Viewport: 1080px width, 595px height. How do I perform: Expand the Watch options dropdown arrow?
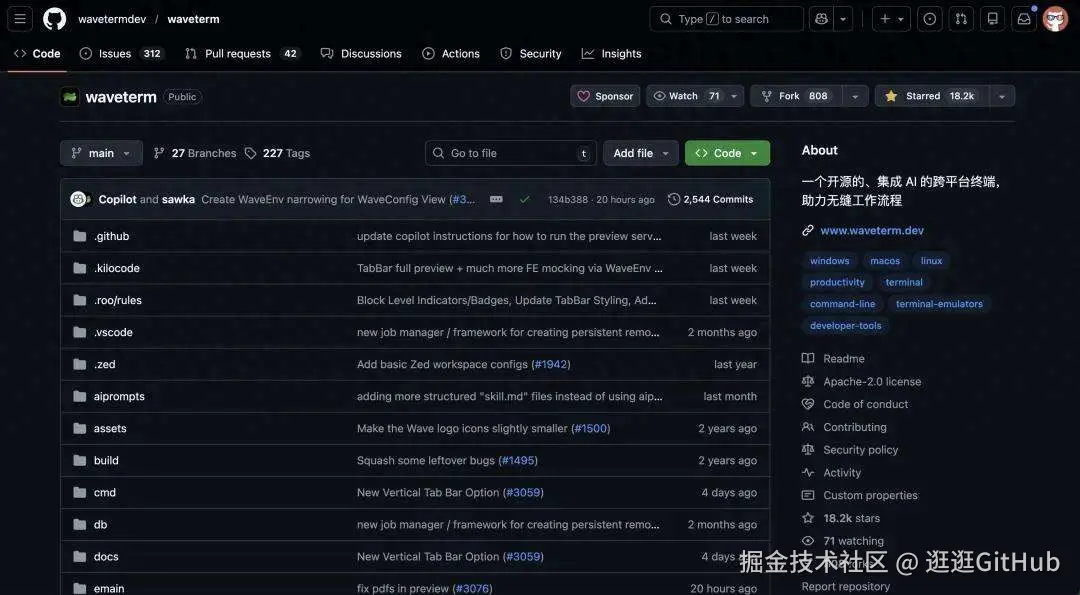coord(734,96)
